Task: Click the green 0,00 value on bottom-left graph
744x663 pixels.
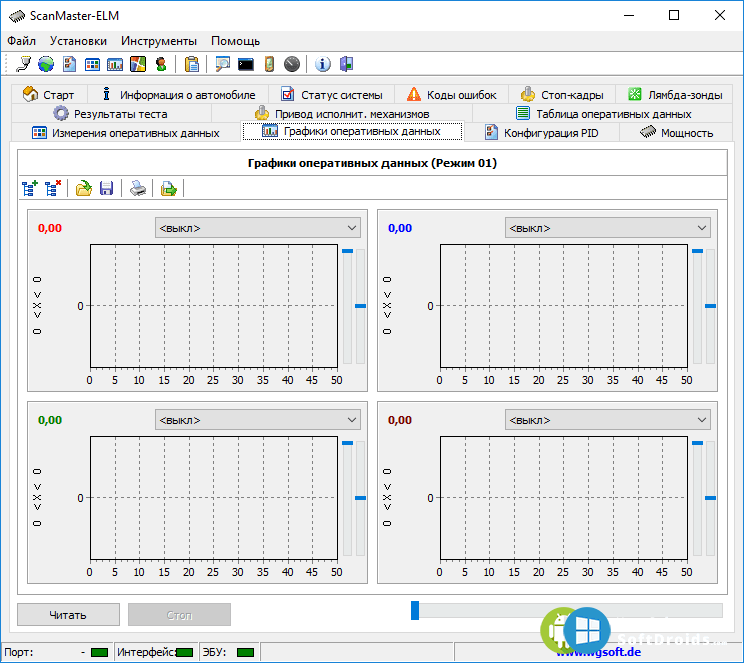Action: (50, 420)
